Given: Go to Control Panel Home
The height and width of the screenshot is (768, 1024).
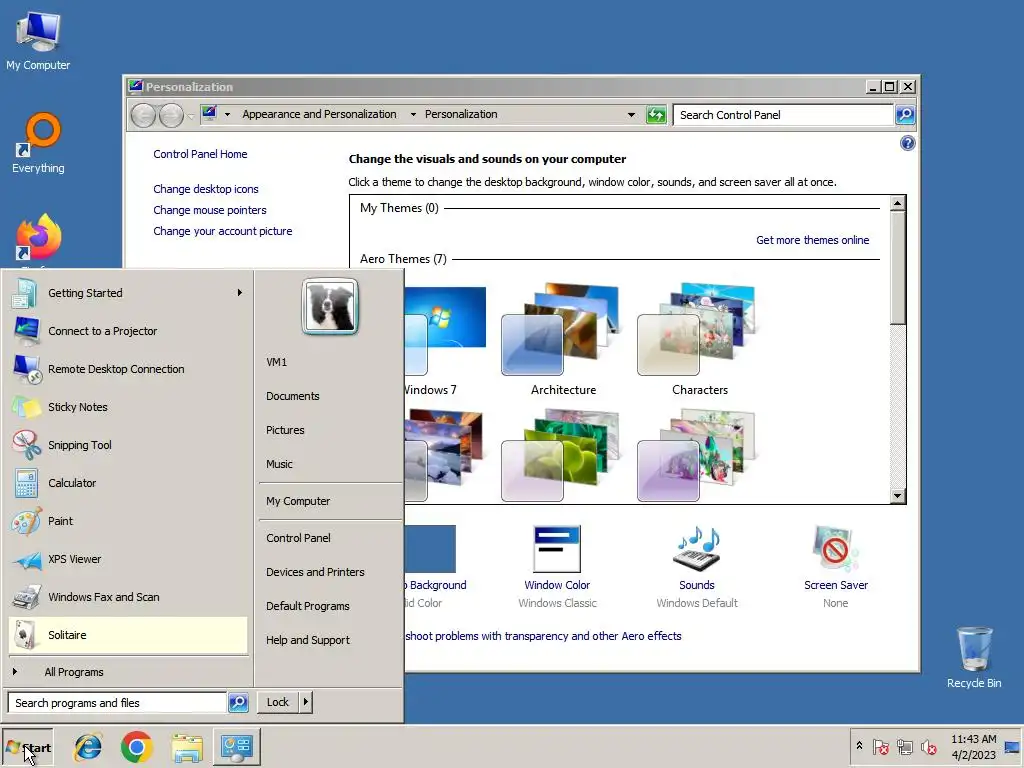Looking at the screenshot, I should click(200, 154).
